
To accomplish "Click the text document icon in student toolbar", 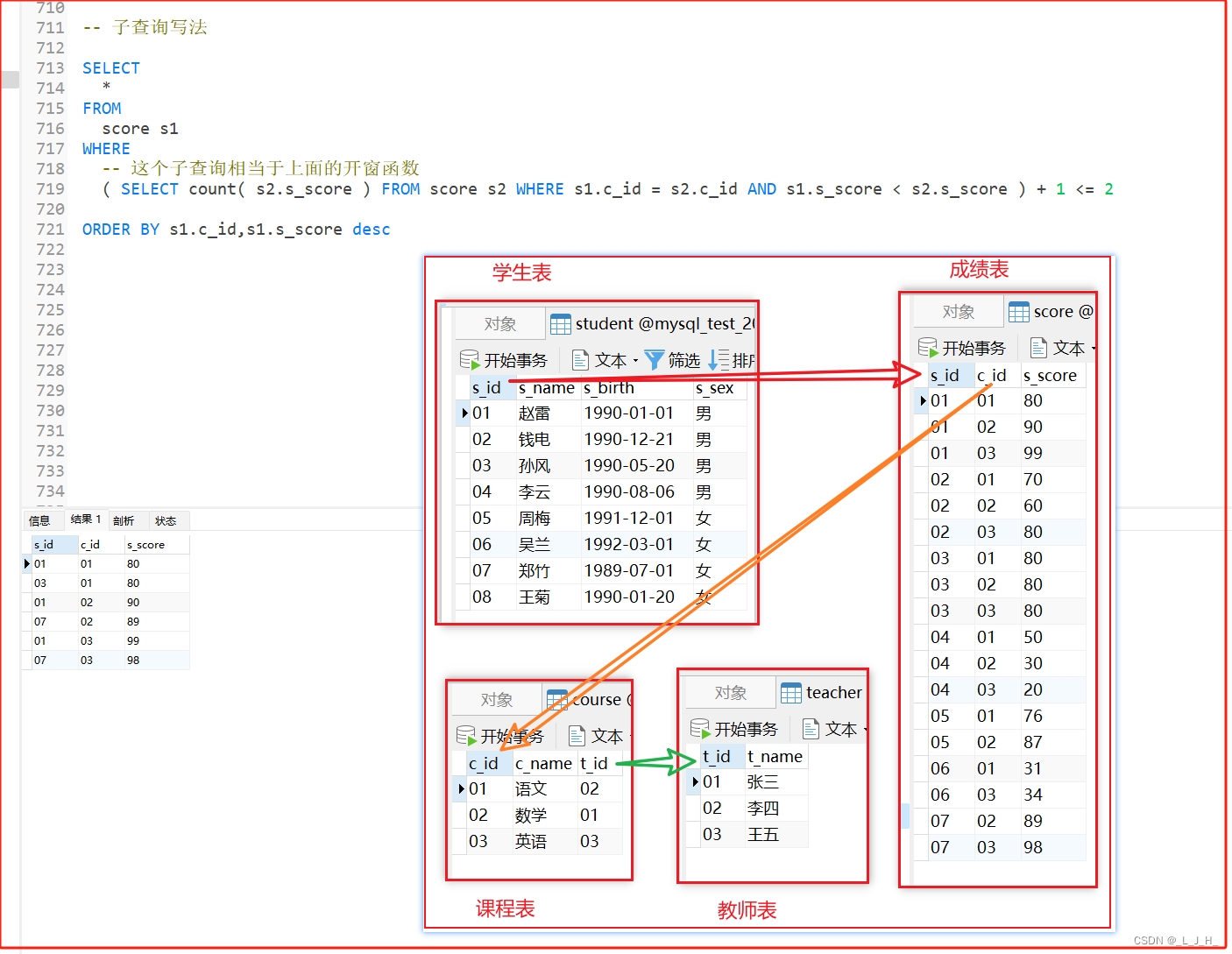I will 579,360.
